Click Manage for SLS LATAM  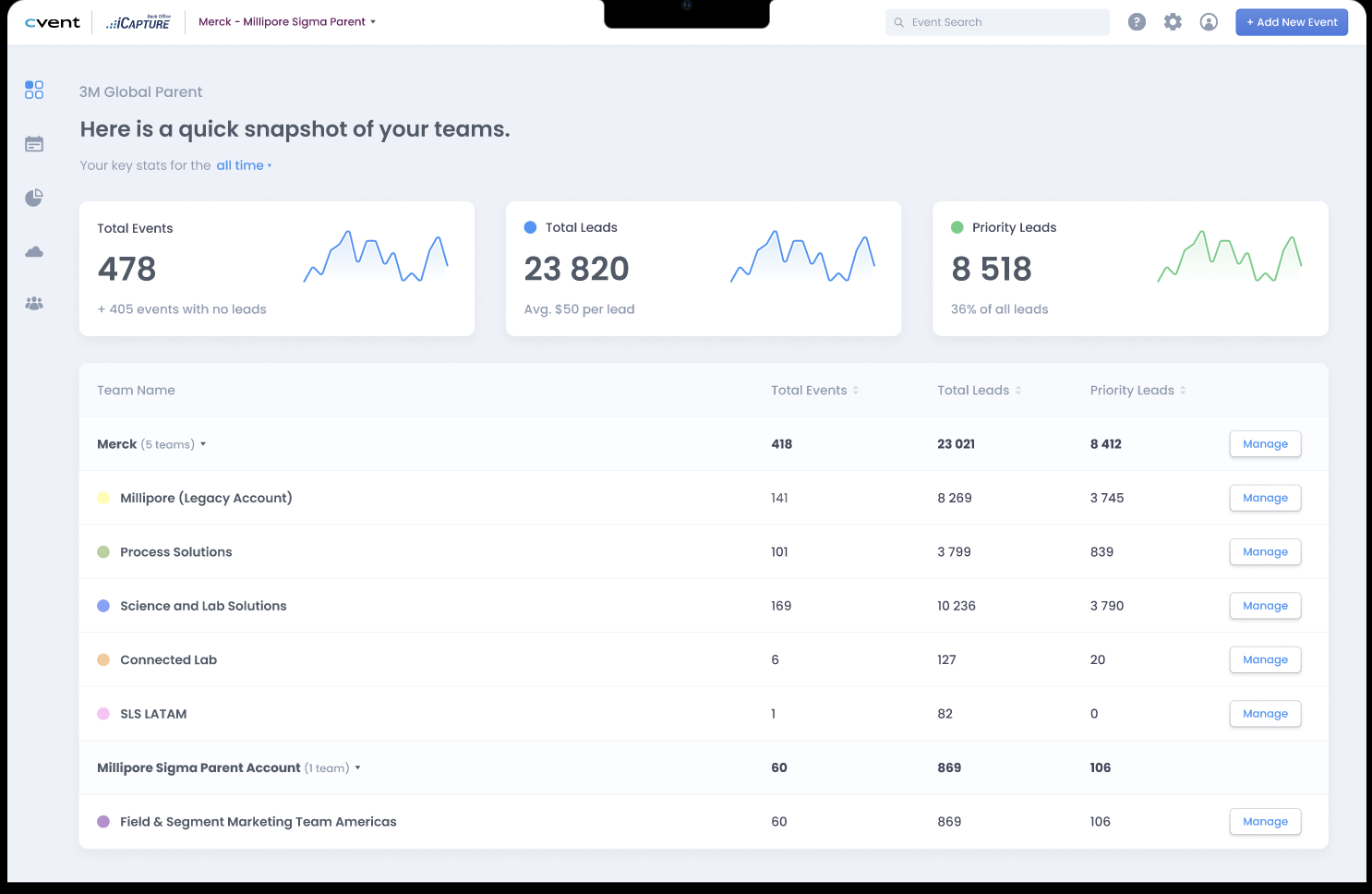tap(1265, 714)
